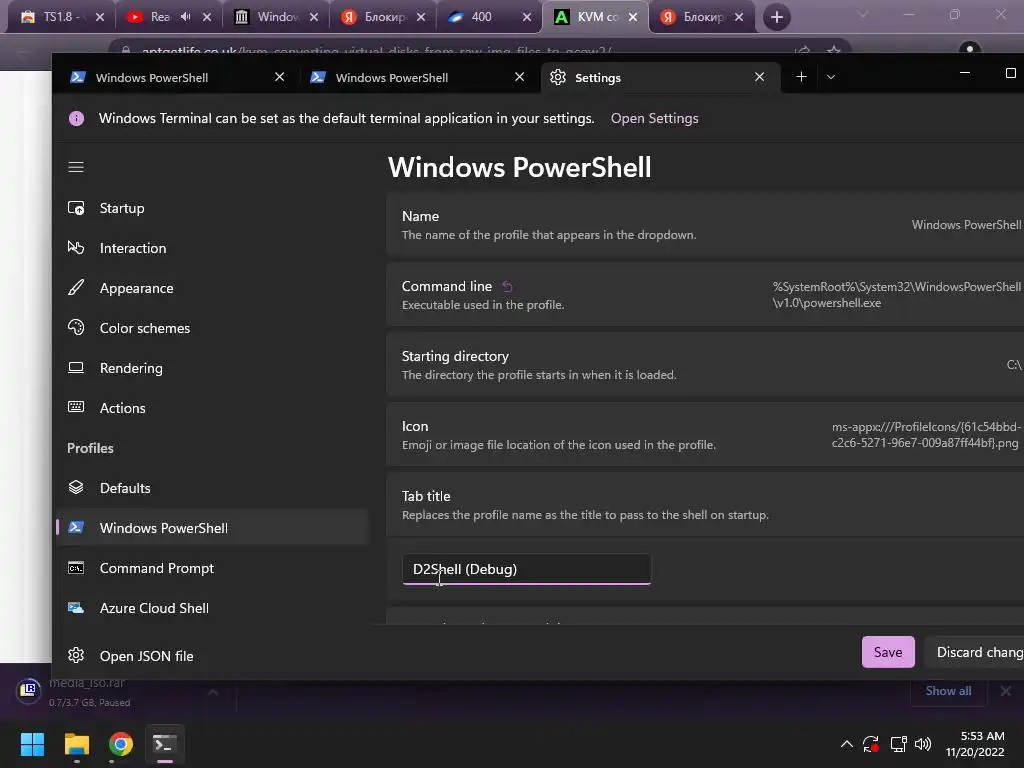Open the clock and date flyout
Image resolution: width=1024 pixels, height=768 pixels.
975,744
